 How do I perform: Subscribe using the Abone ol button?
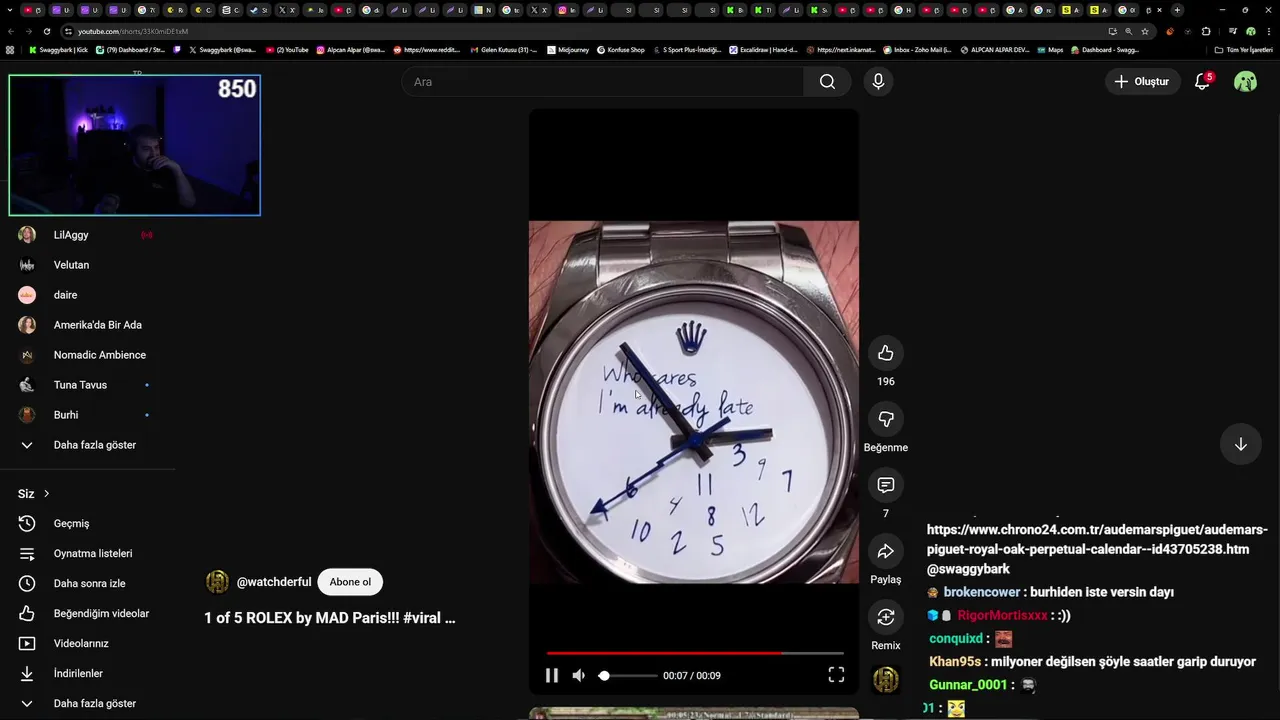click(x=350, y=582)
